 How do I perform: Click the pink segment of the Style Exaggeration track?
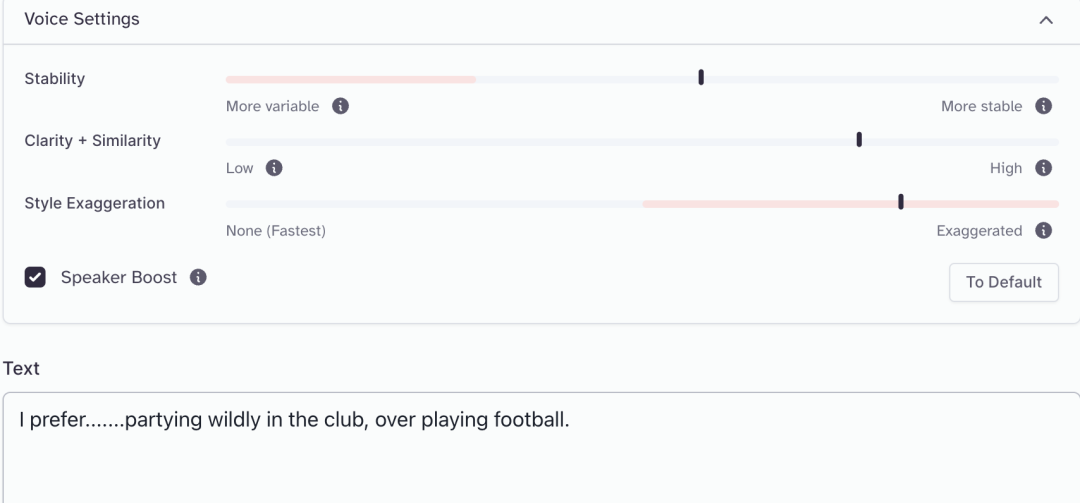click(851, 204)
